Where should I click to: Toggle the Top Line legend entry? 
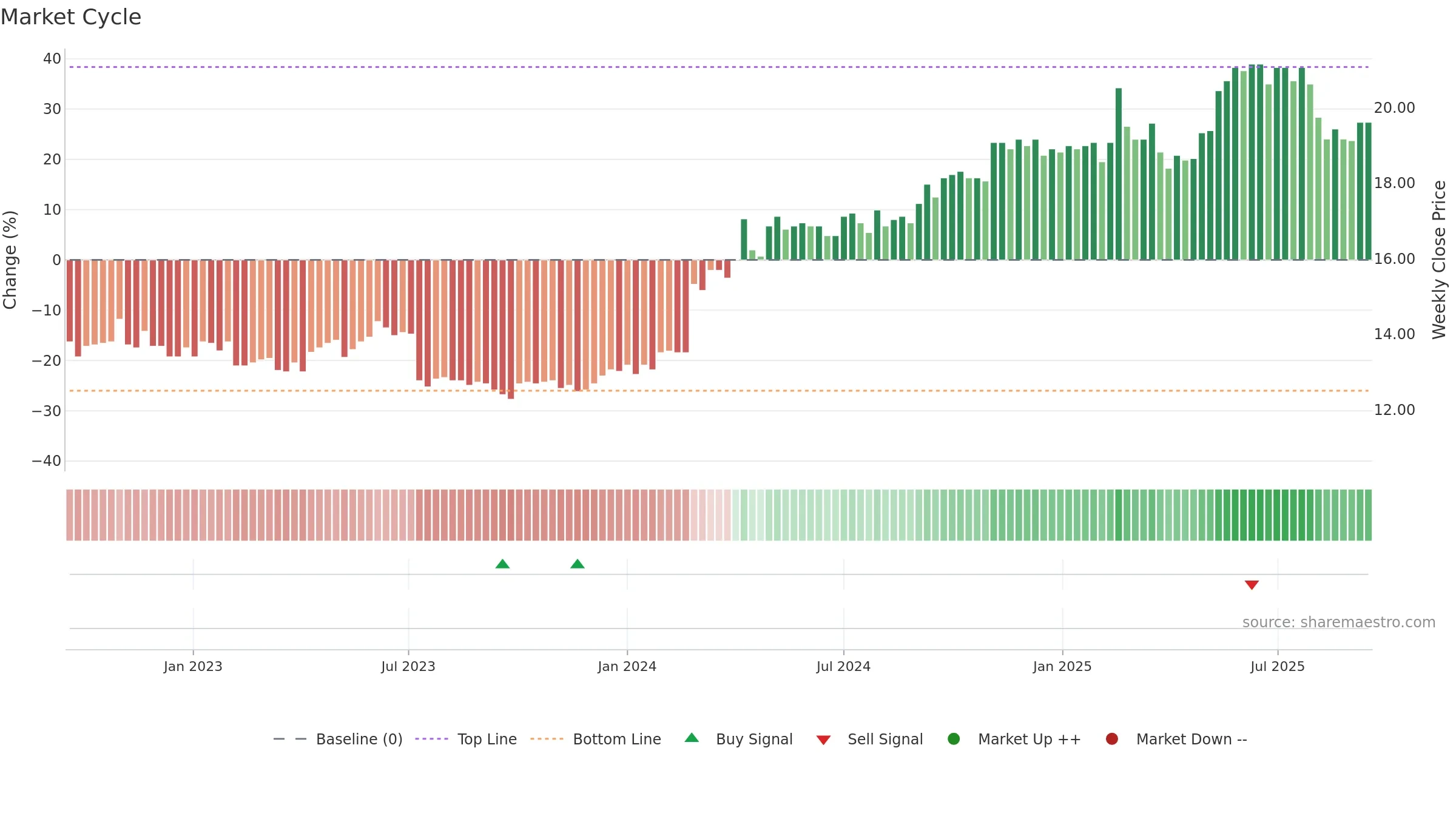(466, 739)
